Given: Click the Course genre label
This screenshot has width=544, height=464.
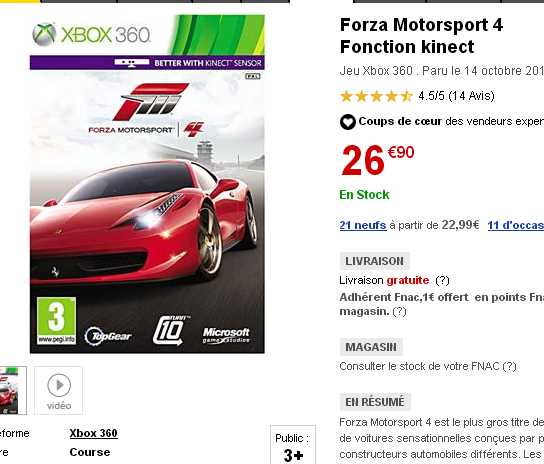Looking at the screenshot, I should point(90,452).
